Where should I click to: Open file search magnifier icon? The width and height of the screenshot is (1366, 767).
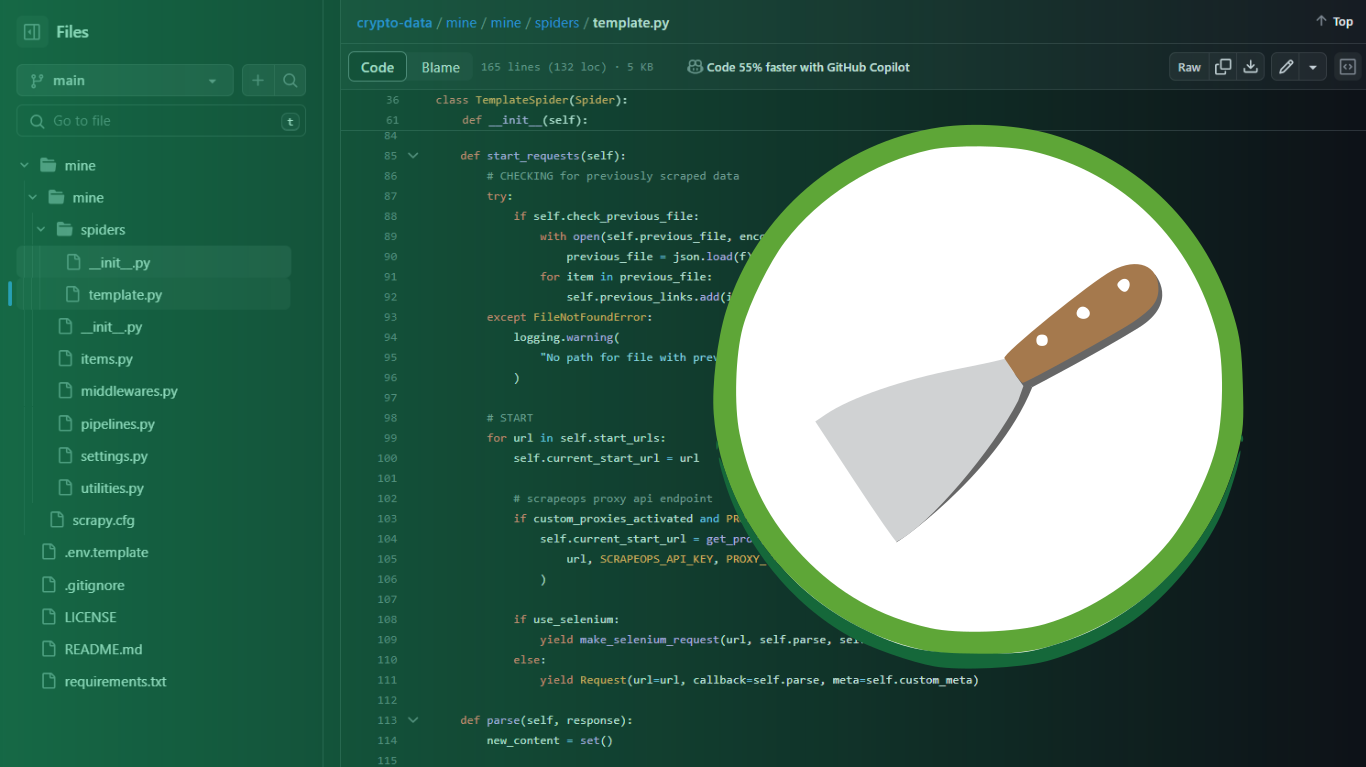[x=290, y=80]
